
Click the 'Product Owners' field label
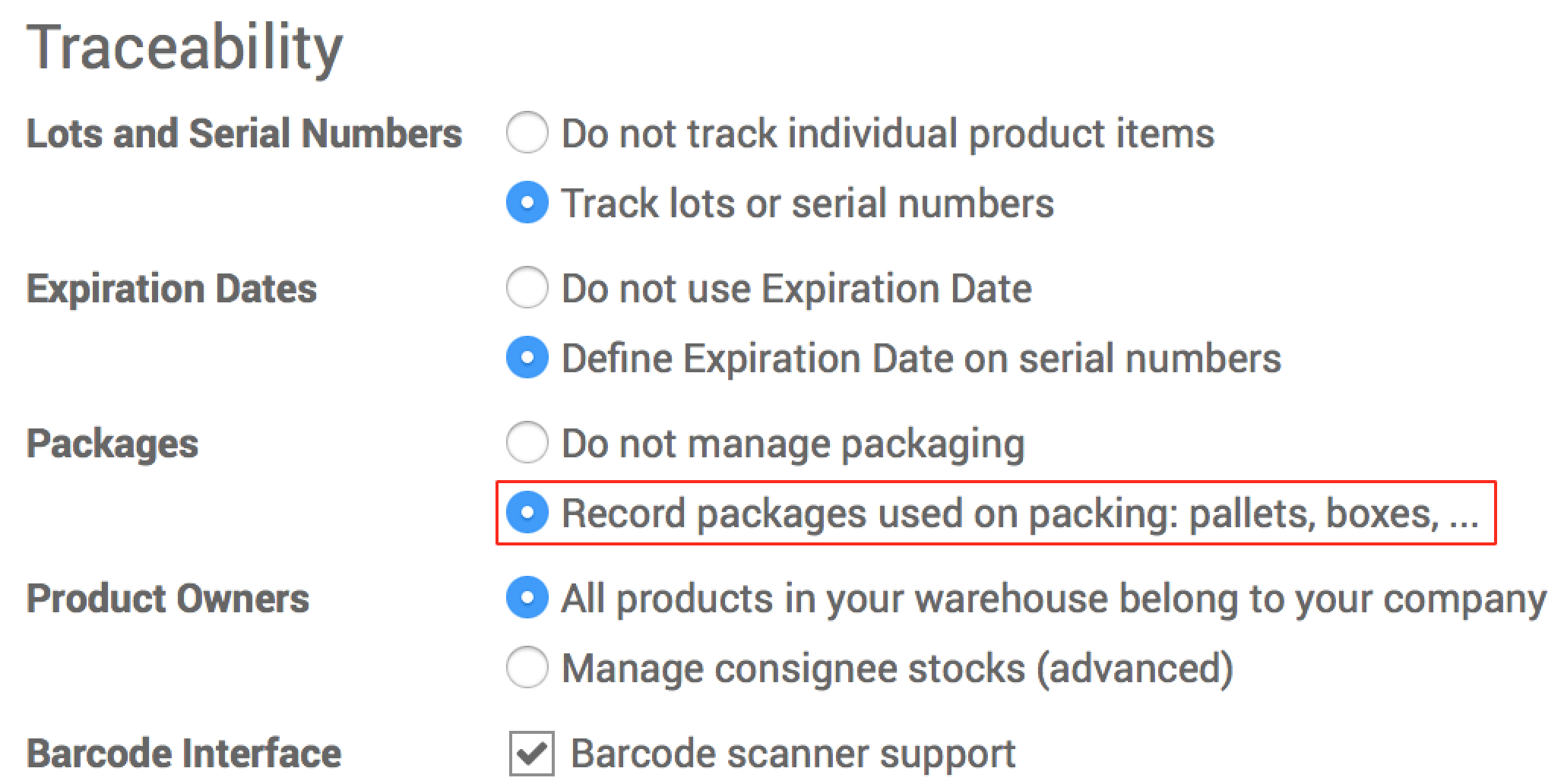(167, 599)
